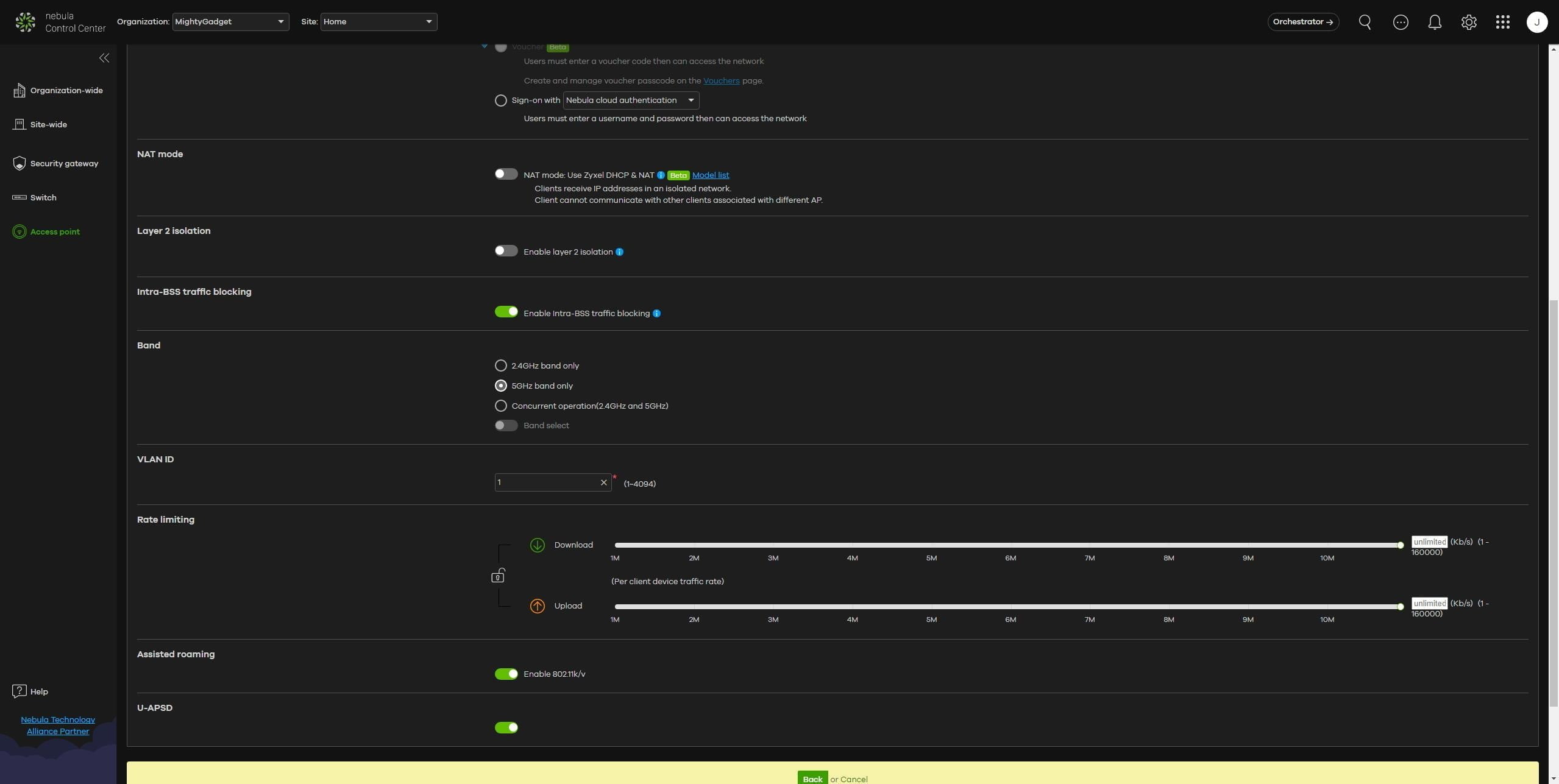Open the notifications bell

click(x=1435, y=23)
